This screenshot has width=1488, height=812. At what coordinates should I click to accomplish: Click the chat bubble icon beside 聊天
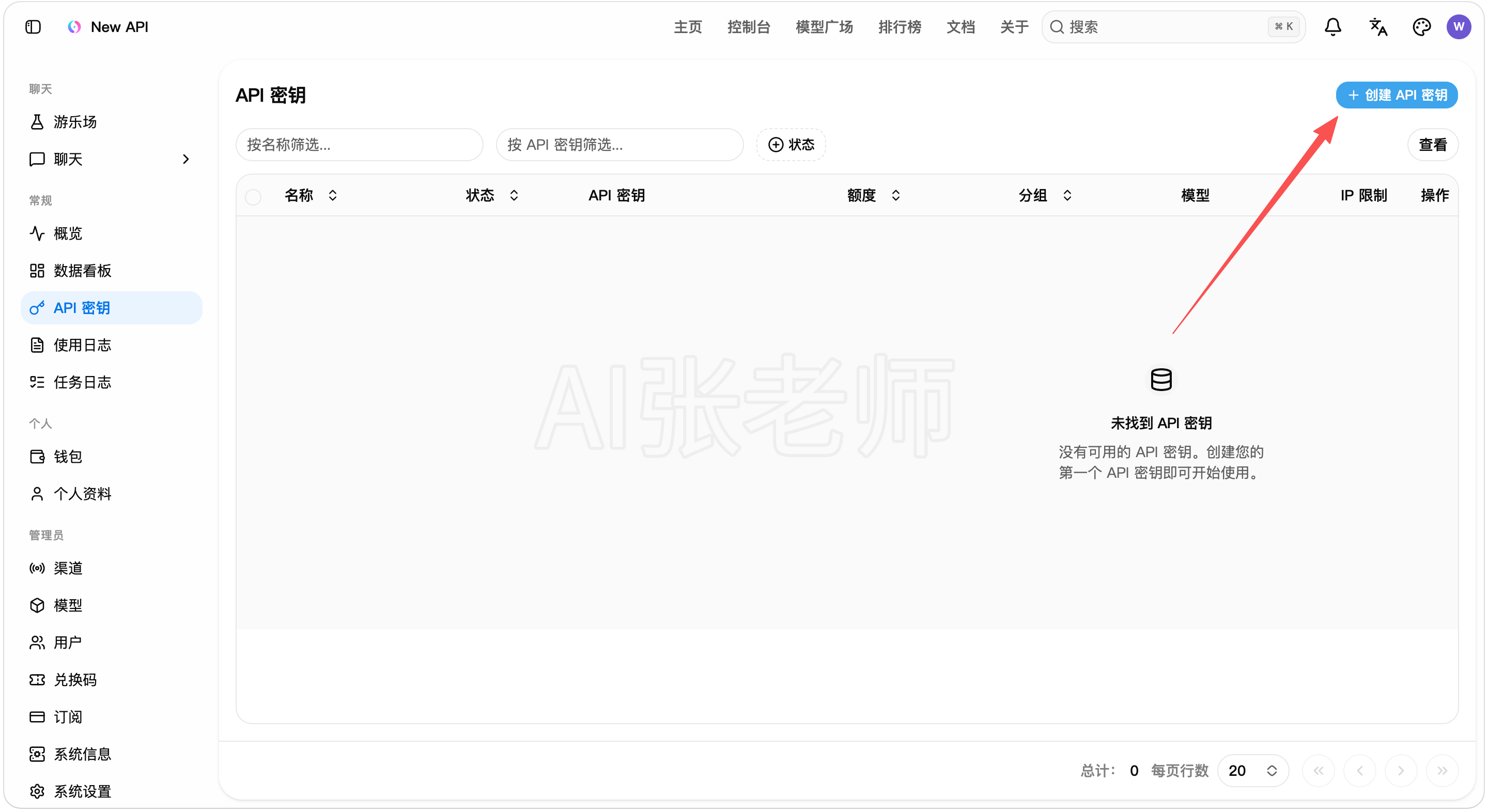click(x=37, y=159)
